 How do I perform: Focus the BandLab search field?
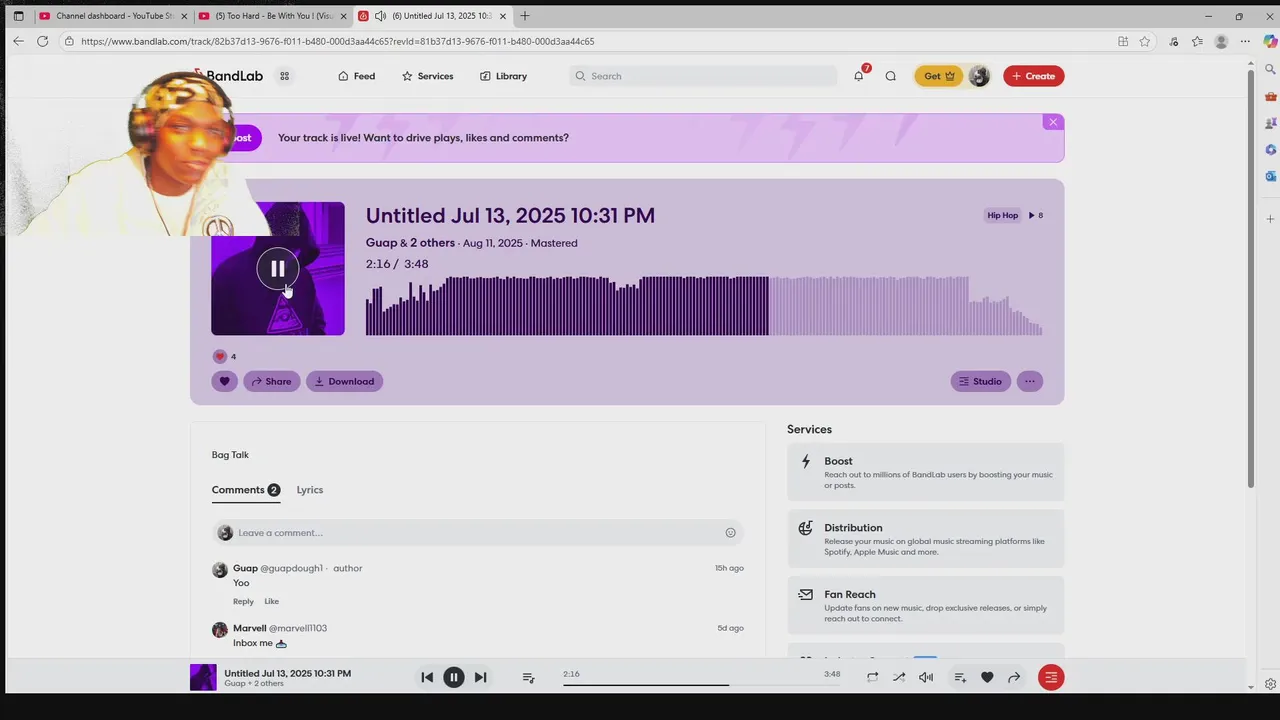coord(703,76)
